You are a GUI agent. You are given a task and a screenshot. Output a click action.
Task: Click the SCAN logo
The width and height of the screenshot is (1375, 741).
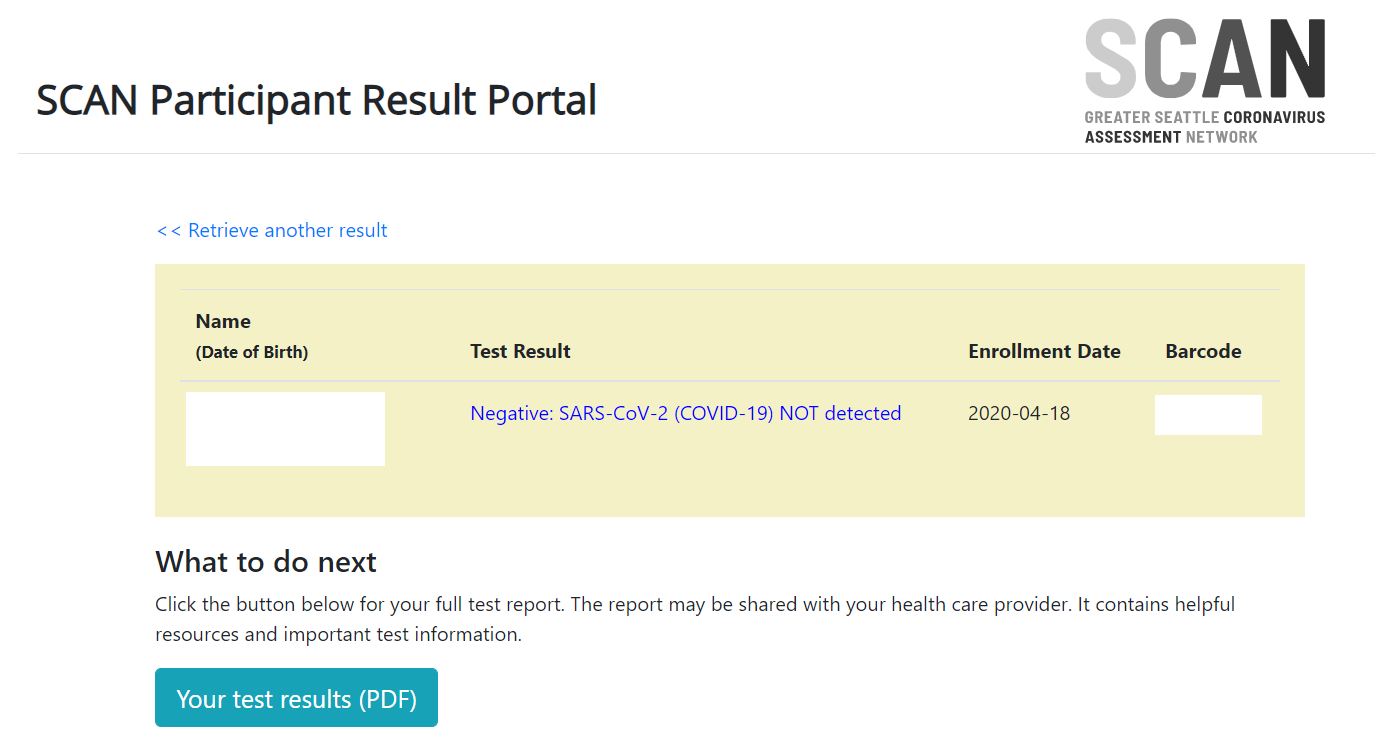pyautogui.click(x=1205, y=82)
